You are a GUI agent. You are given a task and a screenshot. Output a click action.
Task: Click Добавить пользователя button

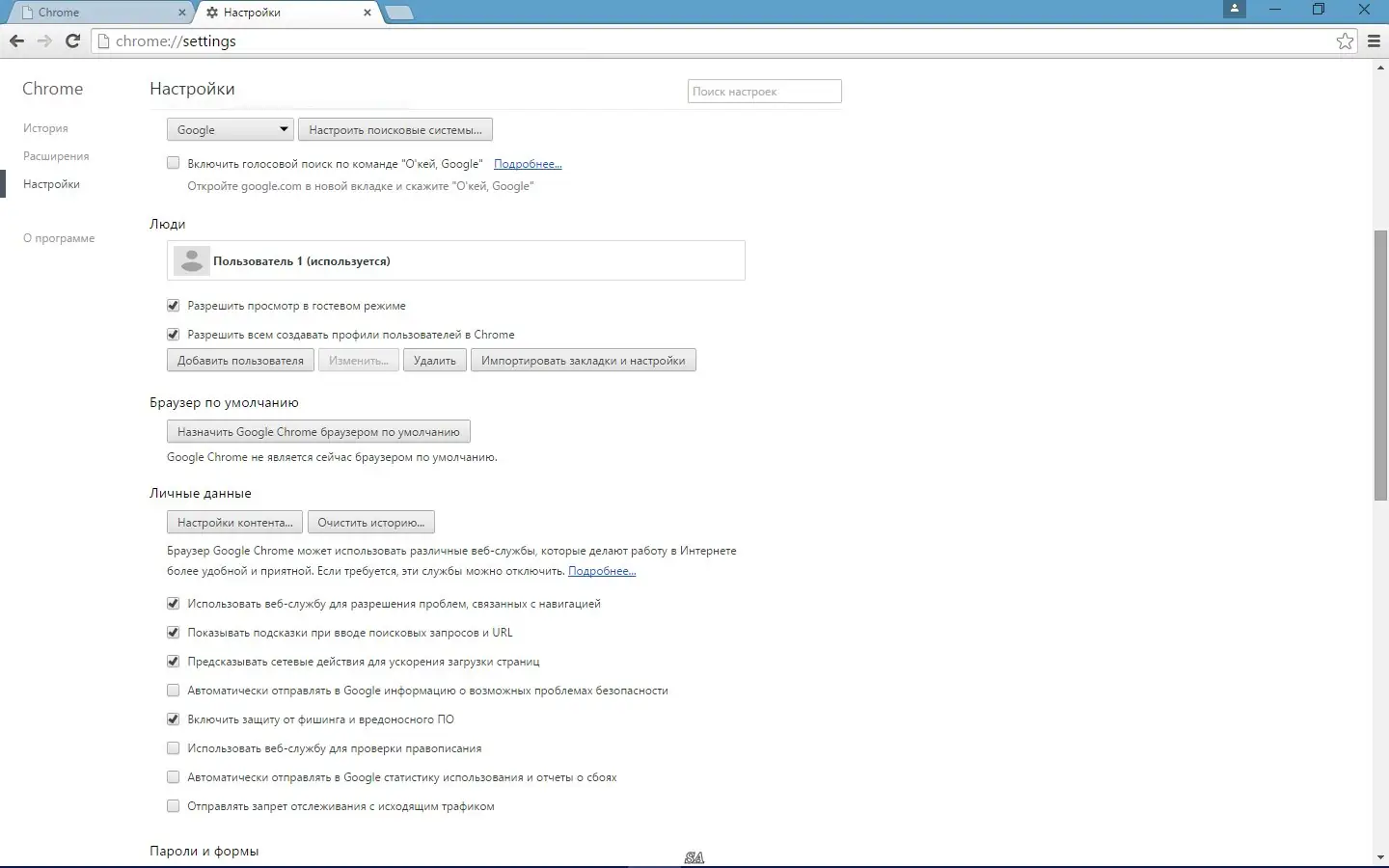click(x=240, y=361)
